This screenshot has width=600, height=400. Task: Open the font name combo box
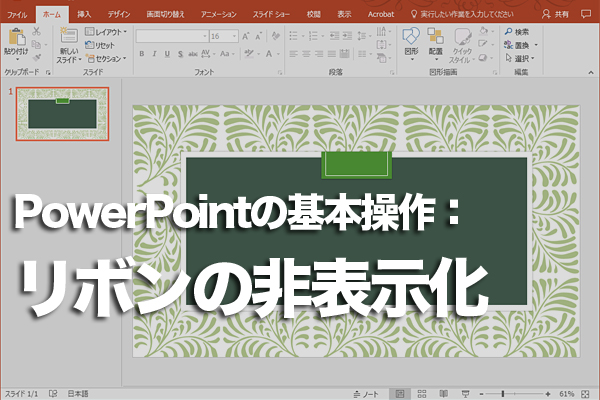click(x=172, y=36)
